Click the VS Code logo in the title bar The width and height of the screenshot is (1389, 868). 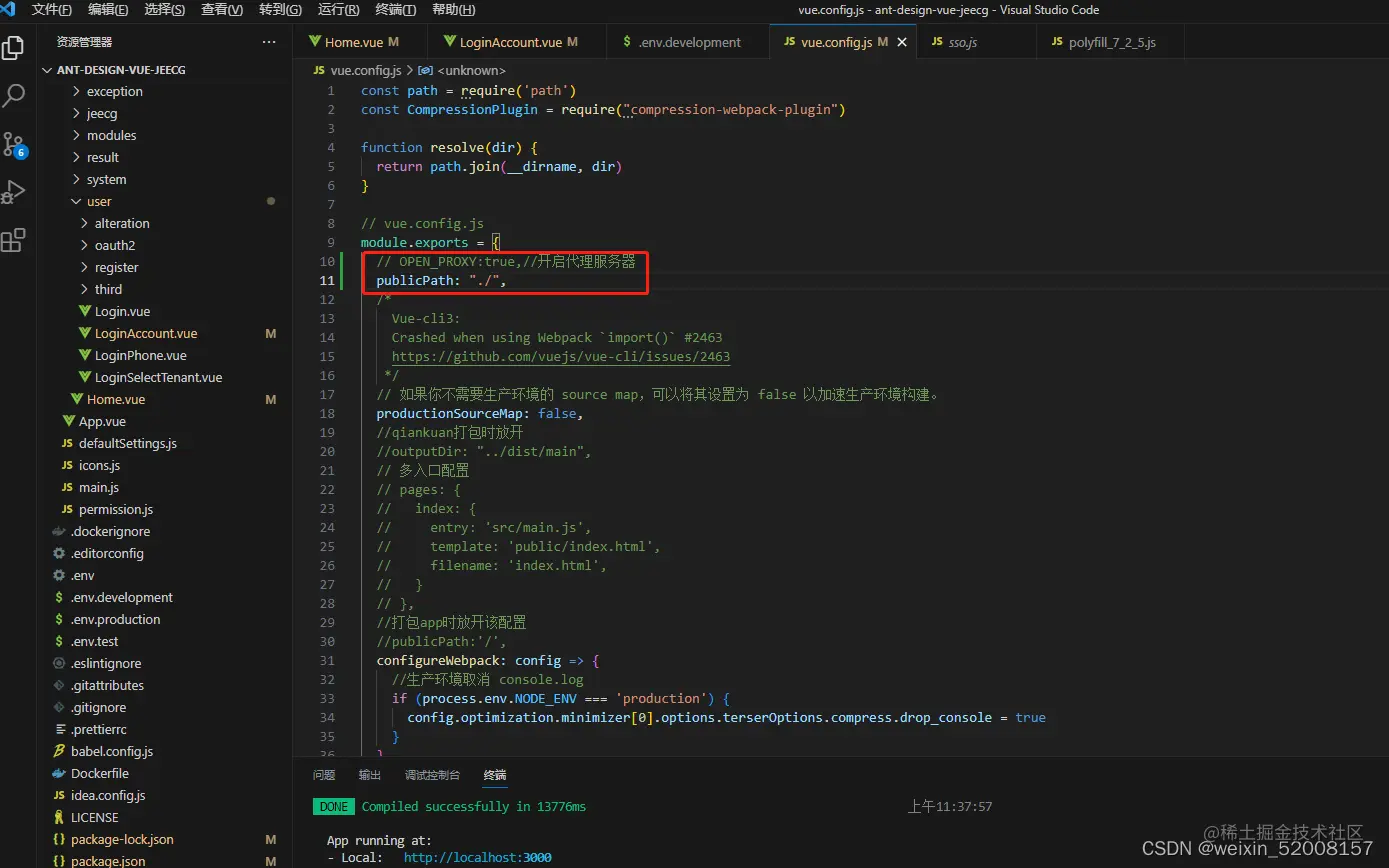pyautogui.click(x=10, y=10)
